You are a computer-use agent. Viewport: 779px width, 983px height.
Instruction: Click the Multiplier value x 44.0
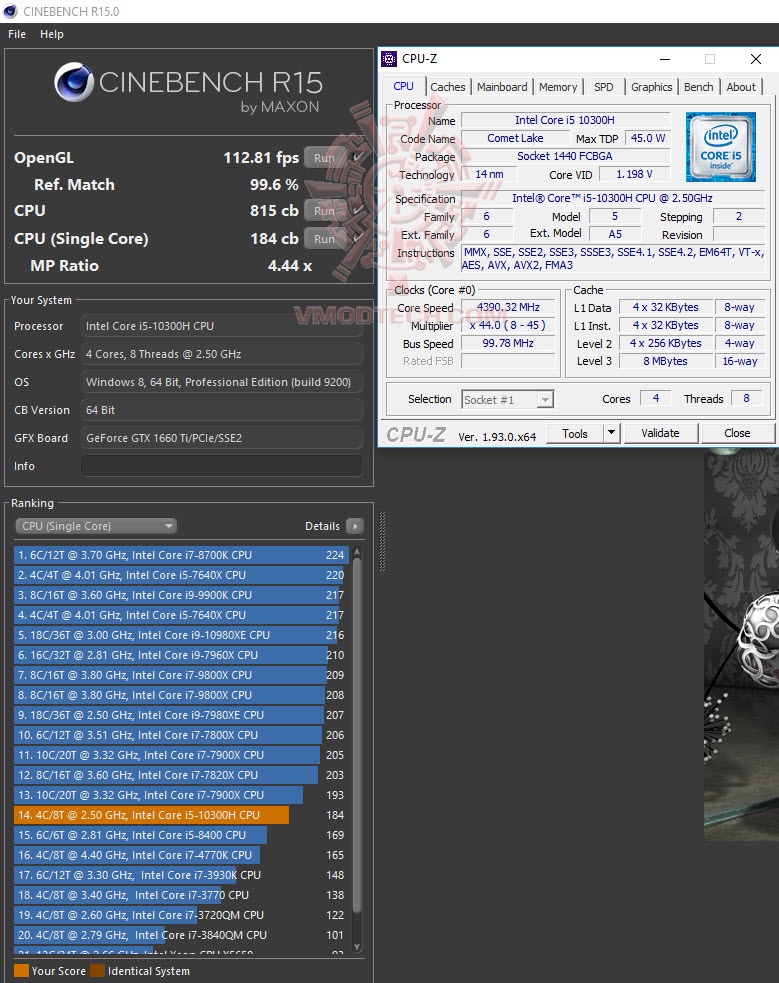pos(508,325)
